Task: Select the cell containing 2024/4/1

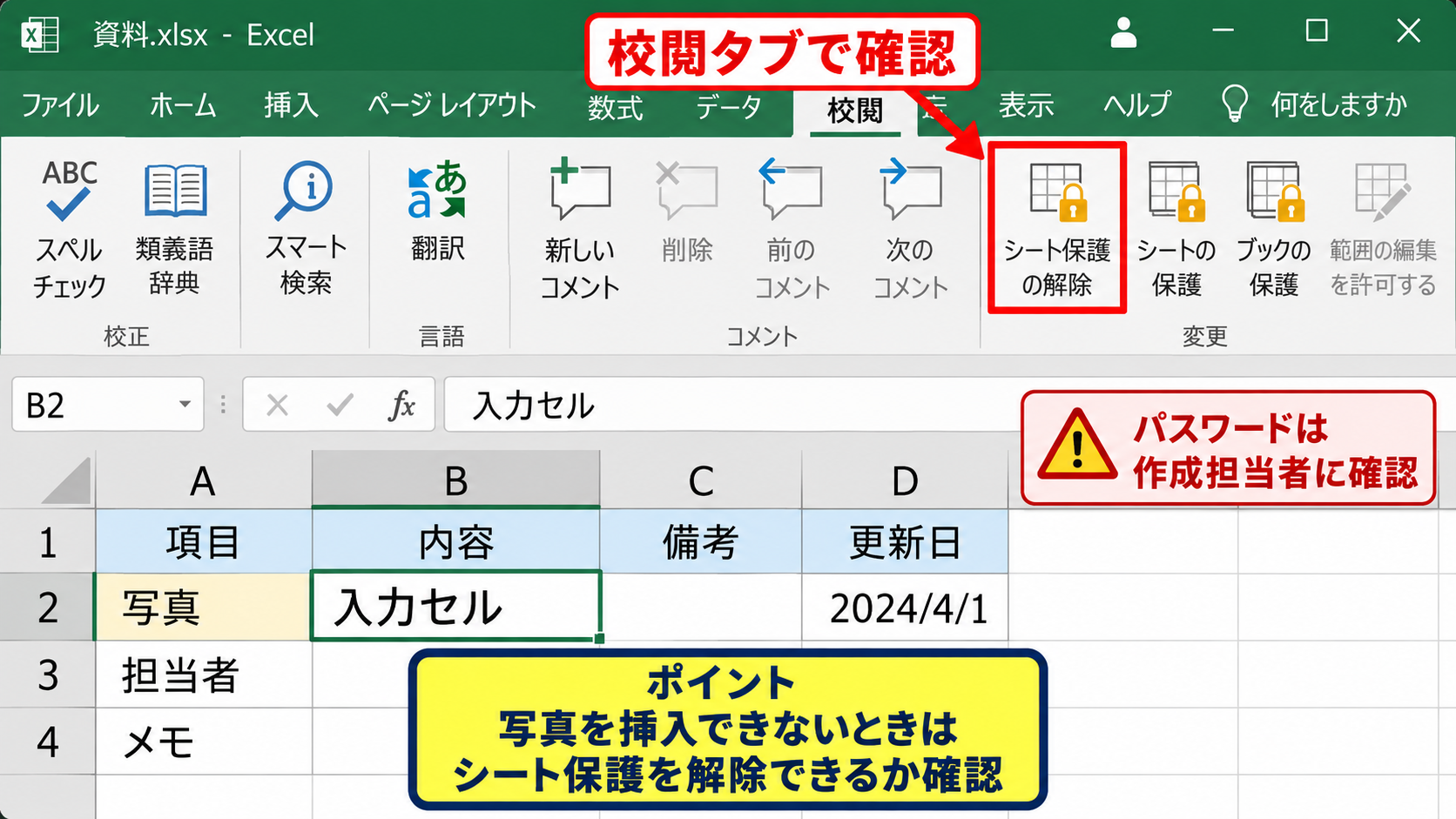Action: (906, 608)
